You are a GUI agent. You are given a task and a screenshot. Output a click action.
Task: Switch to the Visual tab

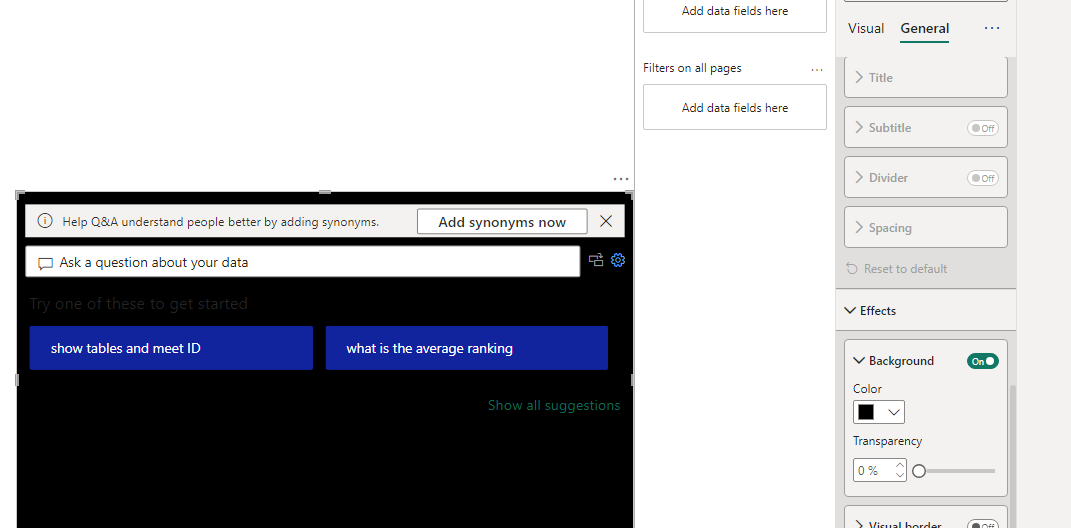865,29
